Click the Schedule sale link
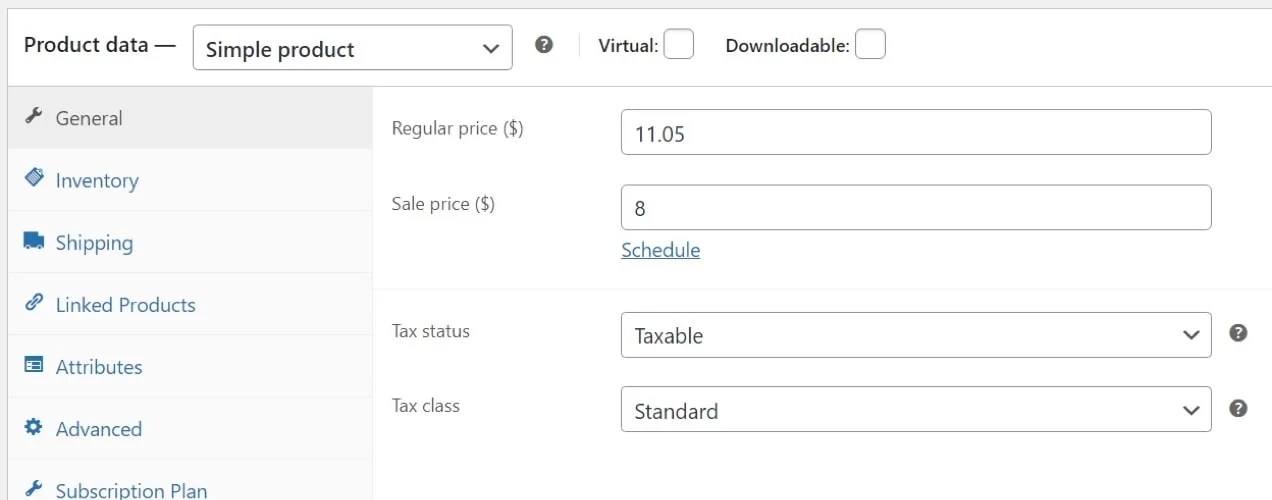The width and height of the screenshot is (1272, 500). point(660,250)
